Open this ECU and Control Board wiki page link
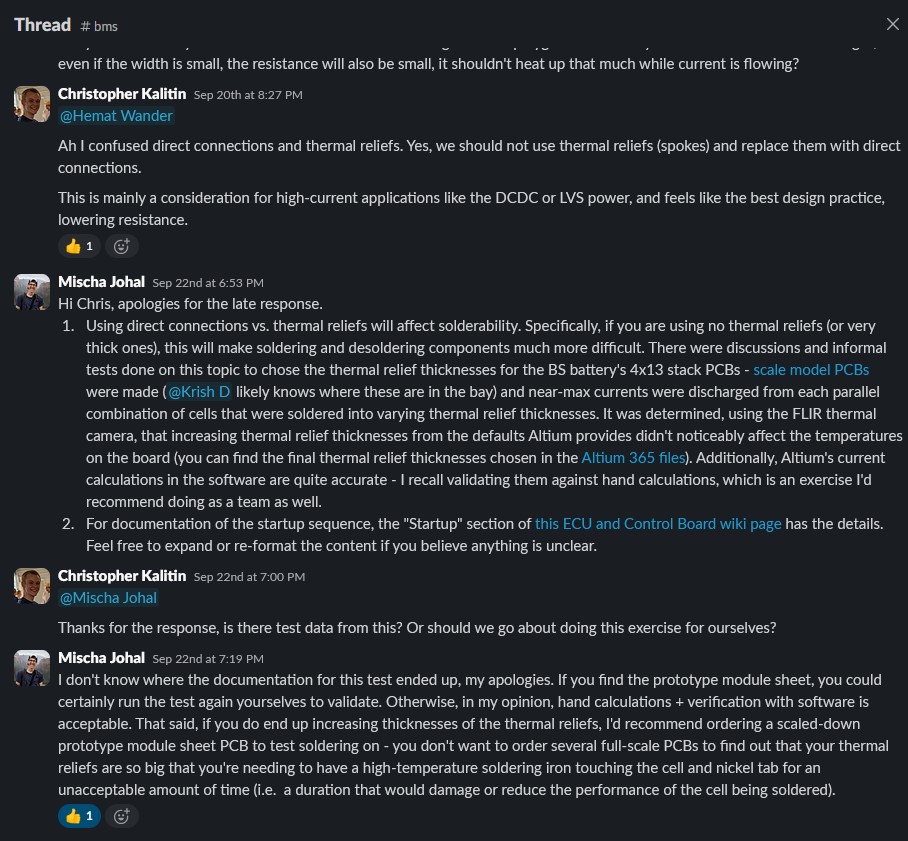Screen dimensions: 908x841 [658, 523]
